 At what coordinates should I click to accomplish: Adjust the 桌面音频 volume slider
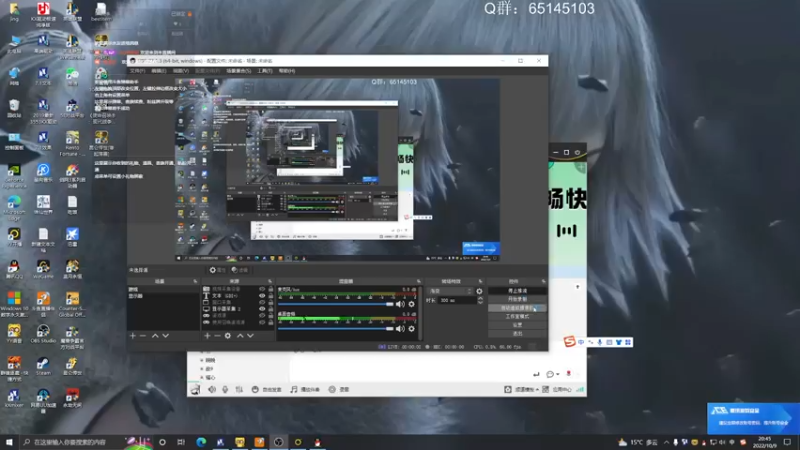click(x=336, y=329)
